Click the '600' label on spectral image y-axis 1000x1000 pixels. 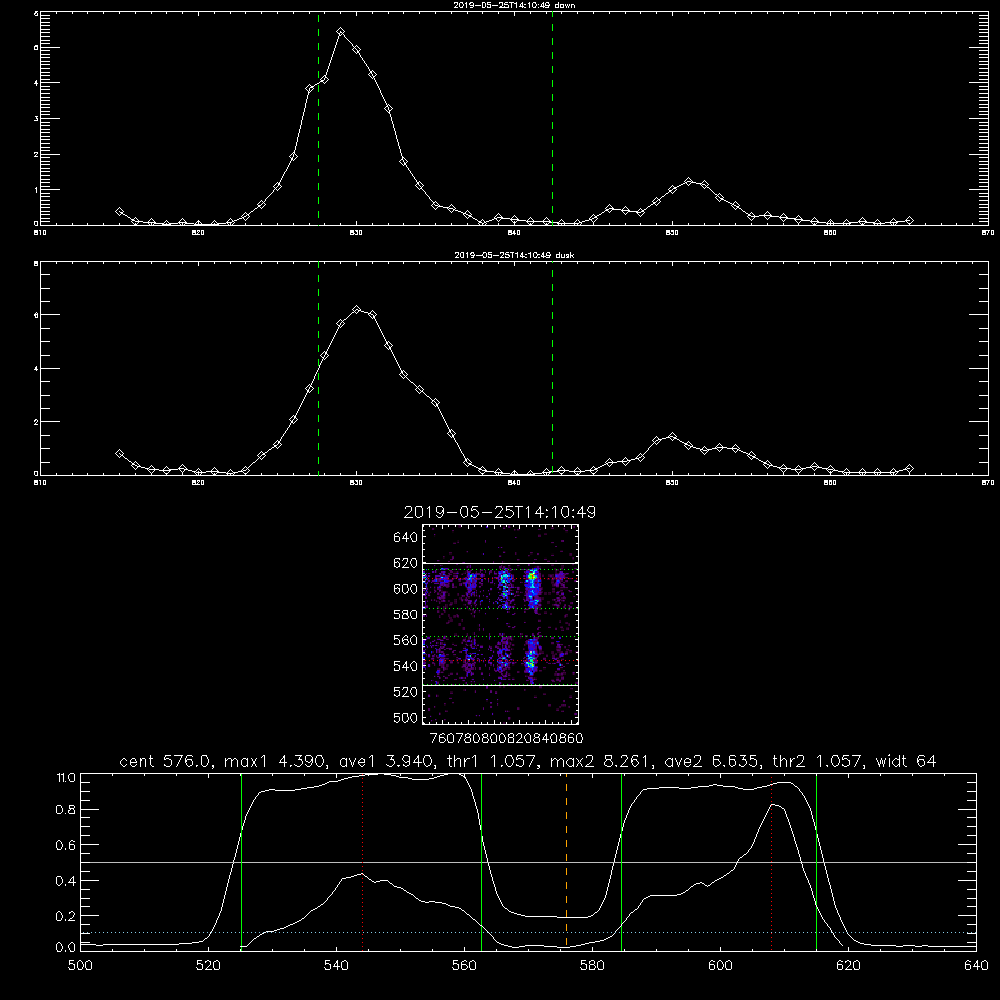click(x=406, y=589)
